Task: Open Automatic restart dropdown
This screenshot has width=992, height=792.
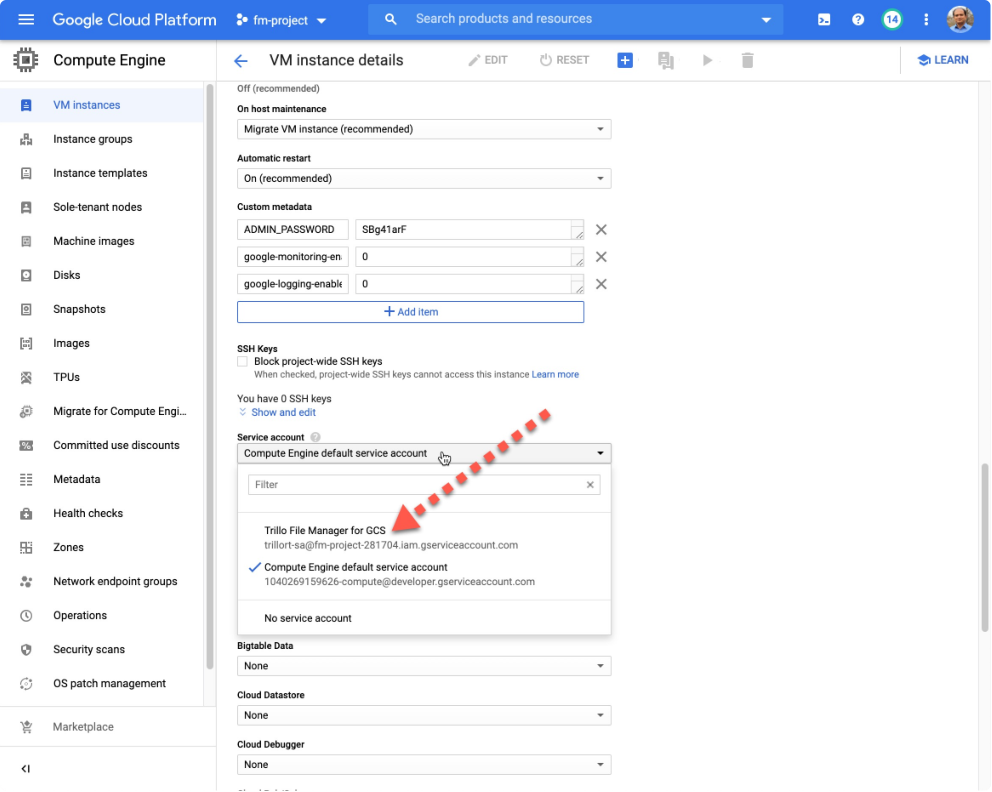Action: pos(424,178)
